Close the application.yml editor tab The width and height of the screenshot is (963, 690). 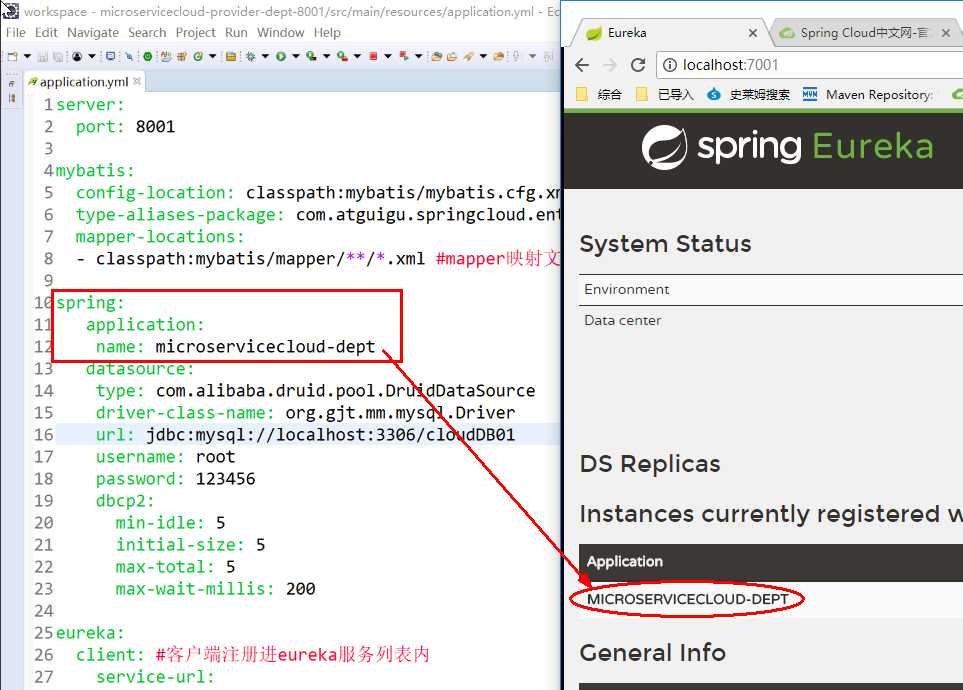[x=137, y=81]
